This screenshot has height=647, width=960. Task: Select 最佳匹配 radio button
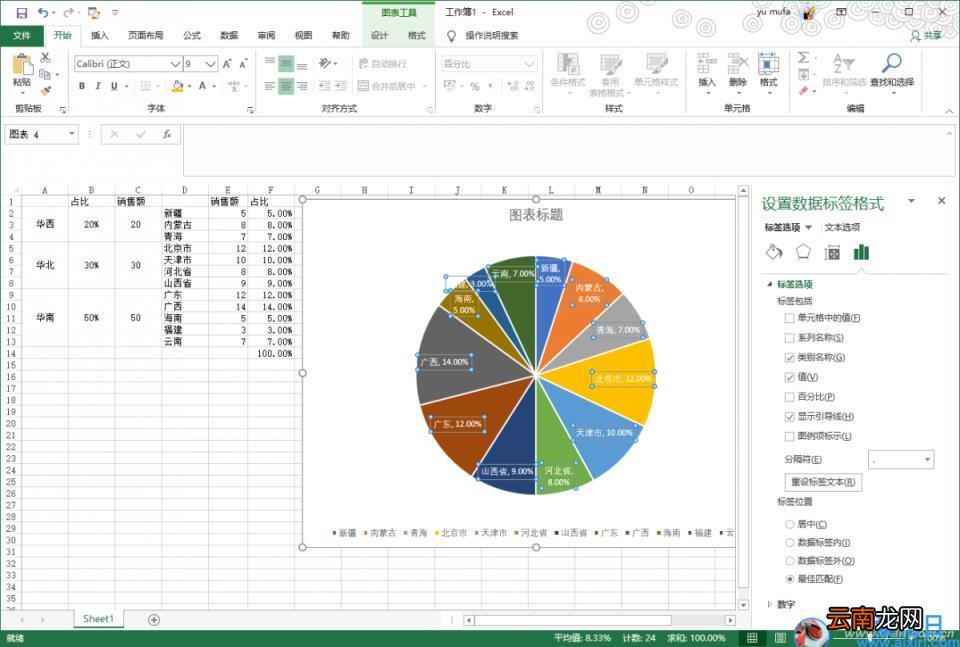[789, 579]
